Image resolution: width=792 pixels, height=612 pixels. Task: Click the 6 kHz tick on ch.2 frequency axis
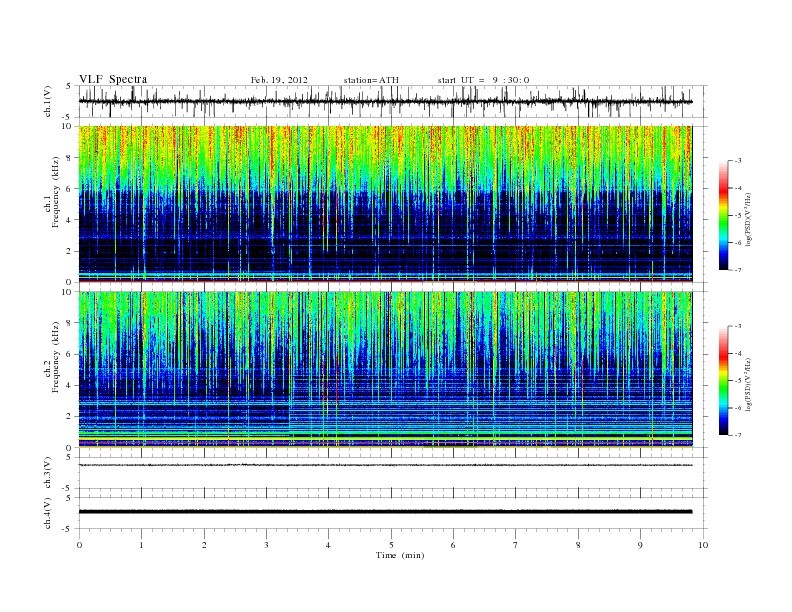click(x=70, y=354)
